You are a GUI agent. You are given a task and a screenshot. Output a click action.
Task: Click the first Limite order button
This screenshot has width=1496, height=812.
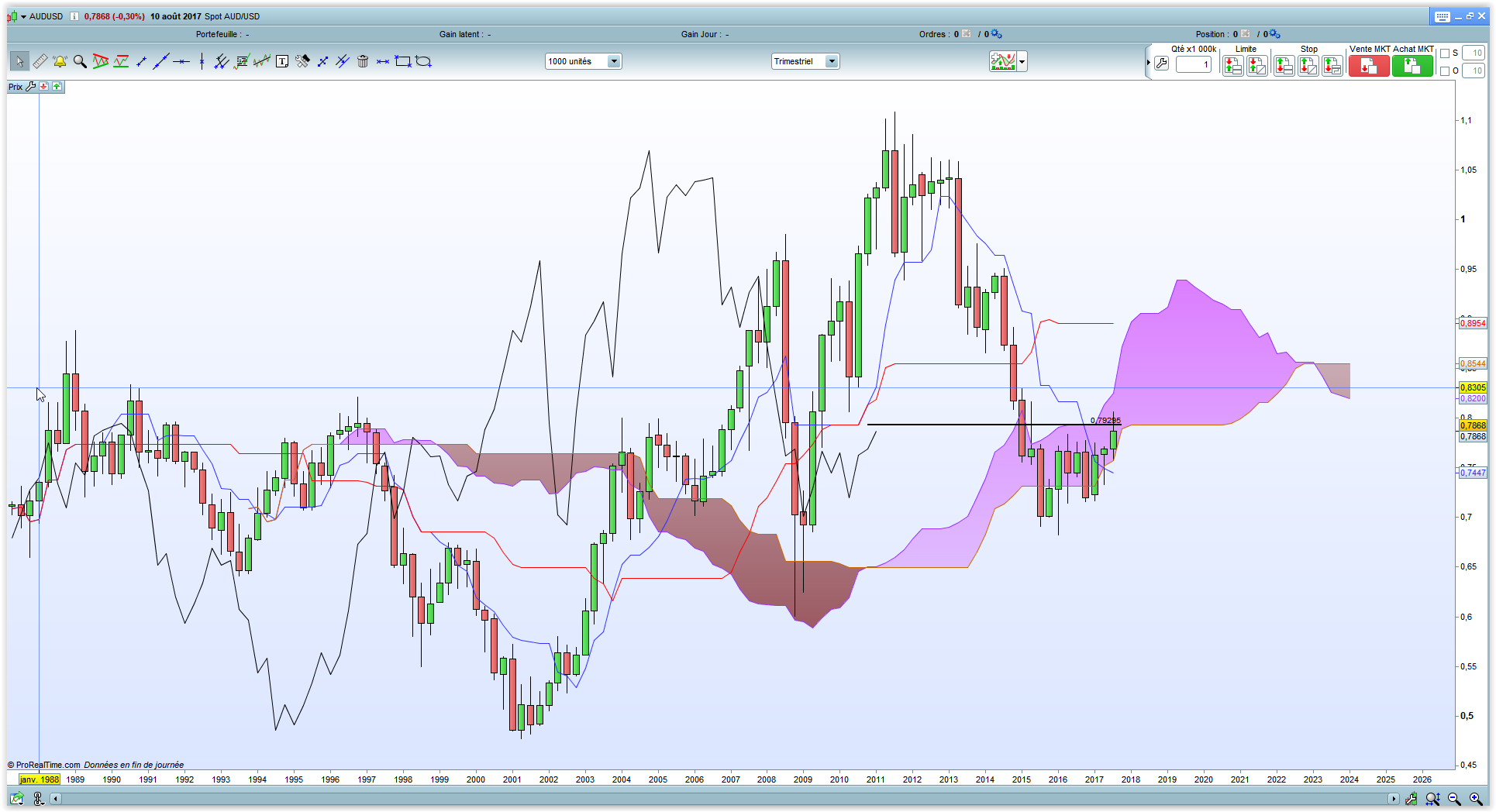coord(1232,66)
